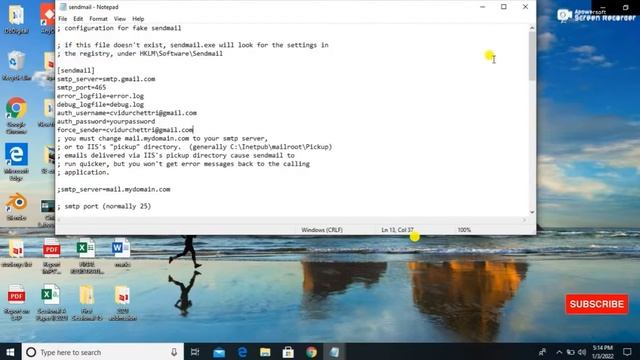Click the scroll down arrow in Notepad
The height and width of the screenshot is (360, 640).
[532, 212]
